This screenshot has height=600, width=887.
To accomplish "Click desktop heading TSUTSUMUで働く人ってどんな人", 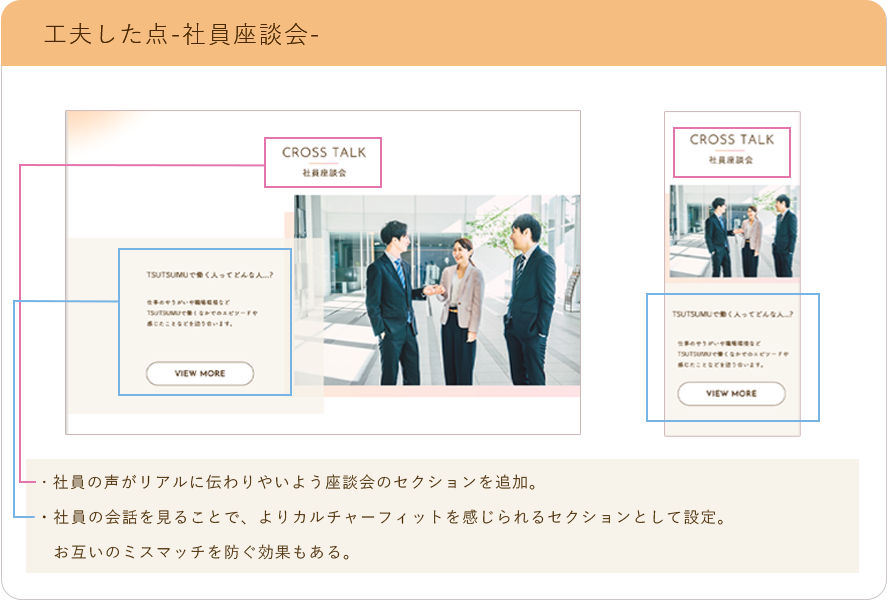I will (210, 275).
